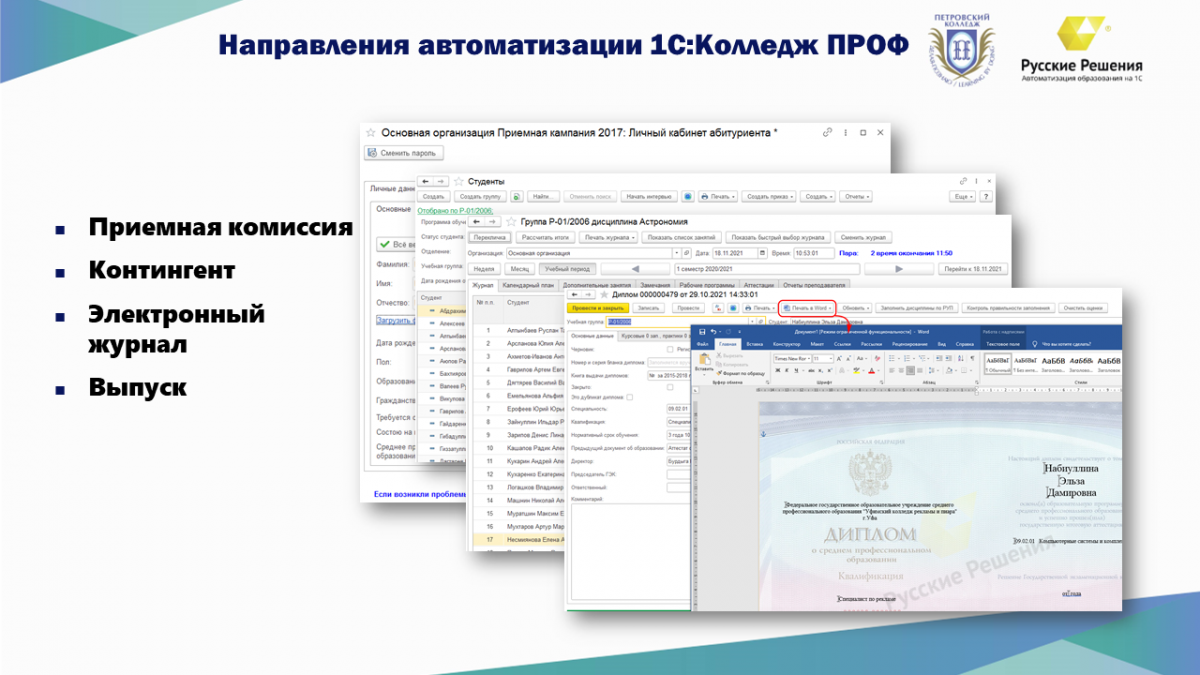Click the Сменить пароль button
The image size is (1200, 675).
[404, 153]
